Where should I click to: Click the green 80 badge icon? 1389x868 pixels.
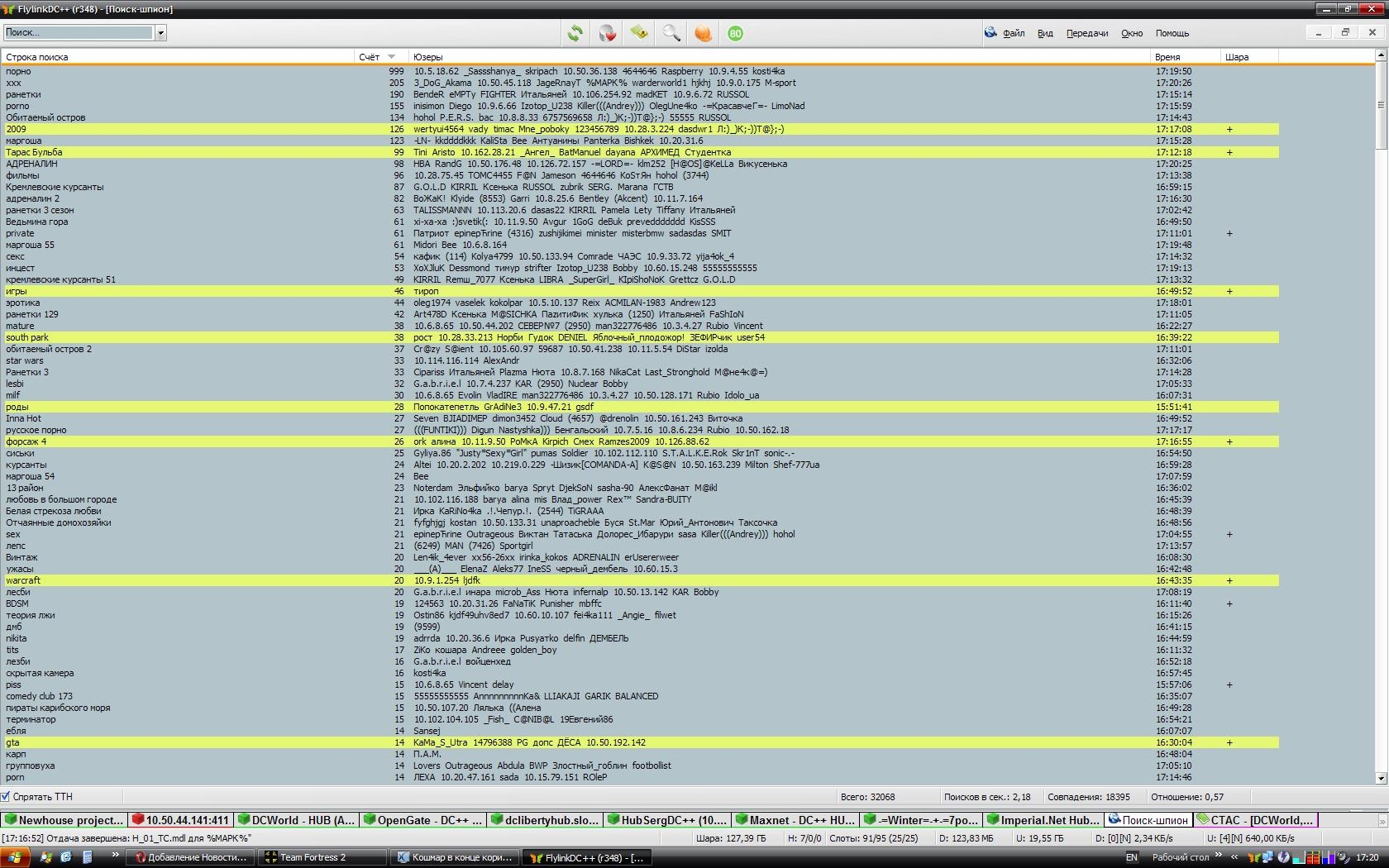pyautogui.click(x=735, y=33)
